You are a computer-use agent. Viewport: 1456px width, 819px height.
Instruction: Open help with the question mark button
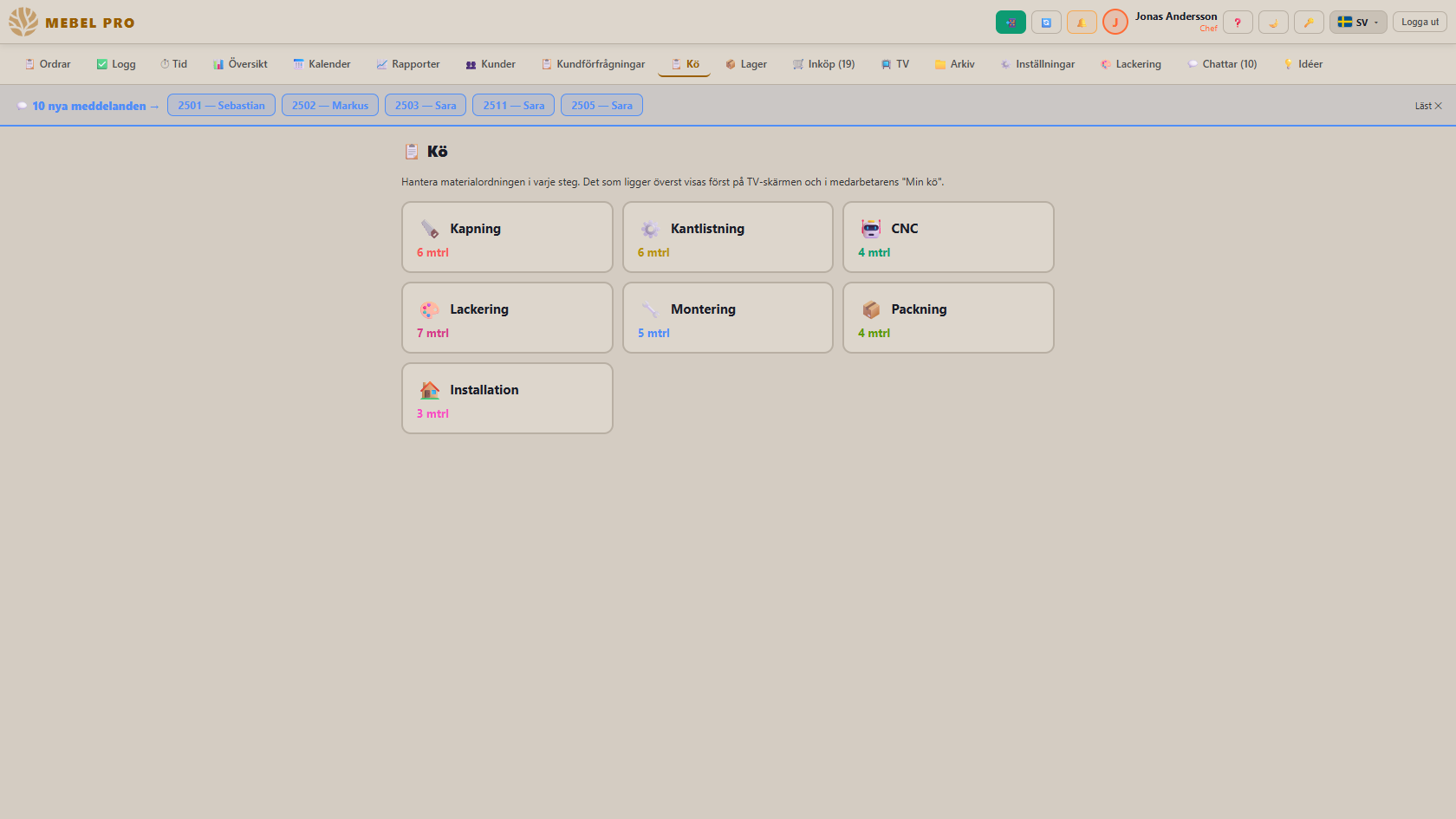click(1238, 23)
